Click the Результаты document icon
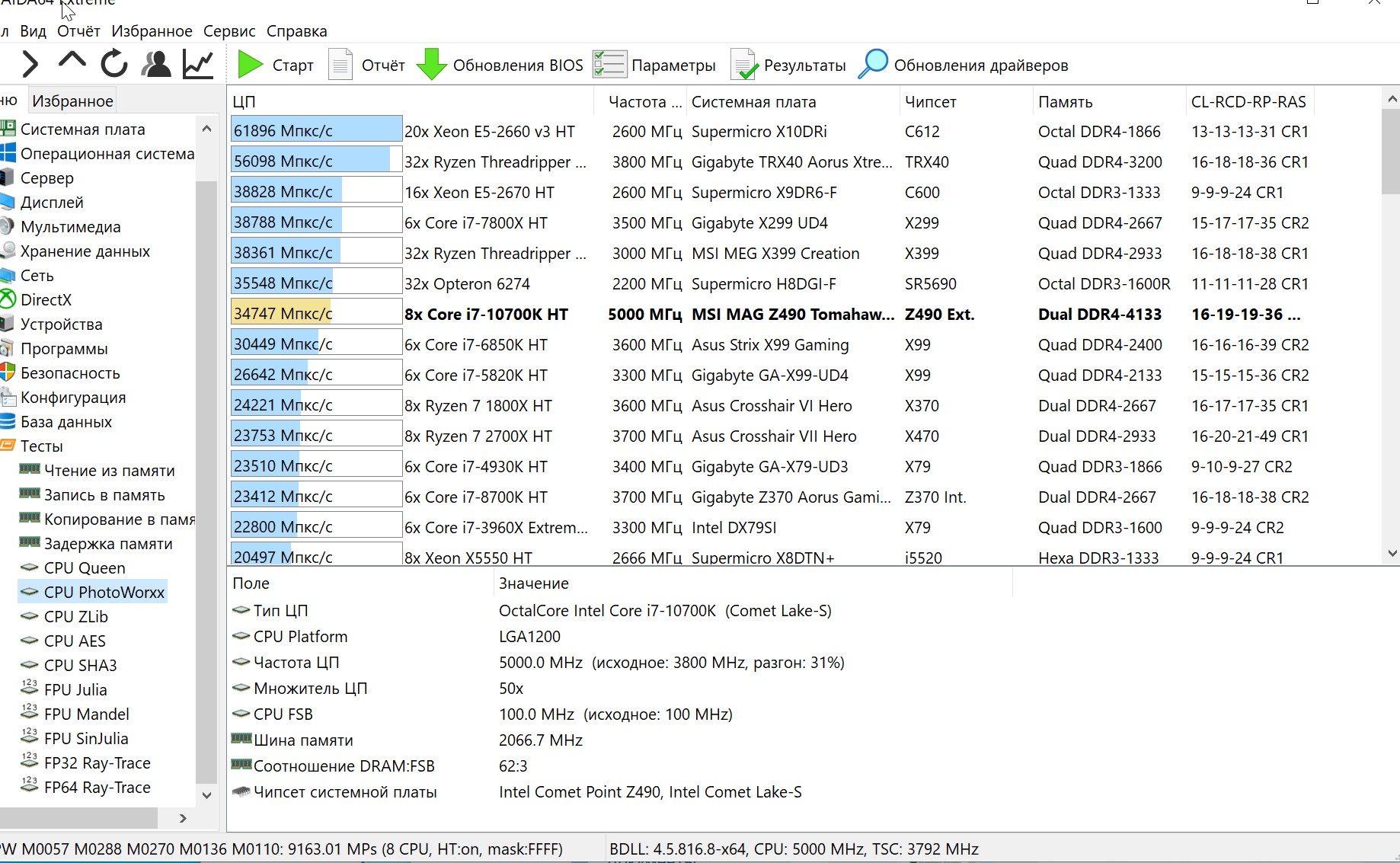 pyautogui.click(x=743, y=65)
